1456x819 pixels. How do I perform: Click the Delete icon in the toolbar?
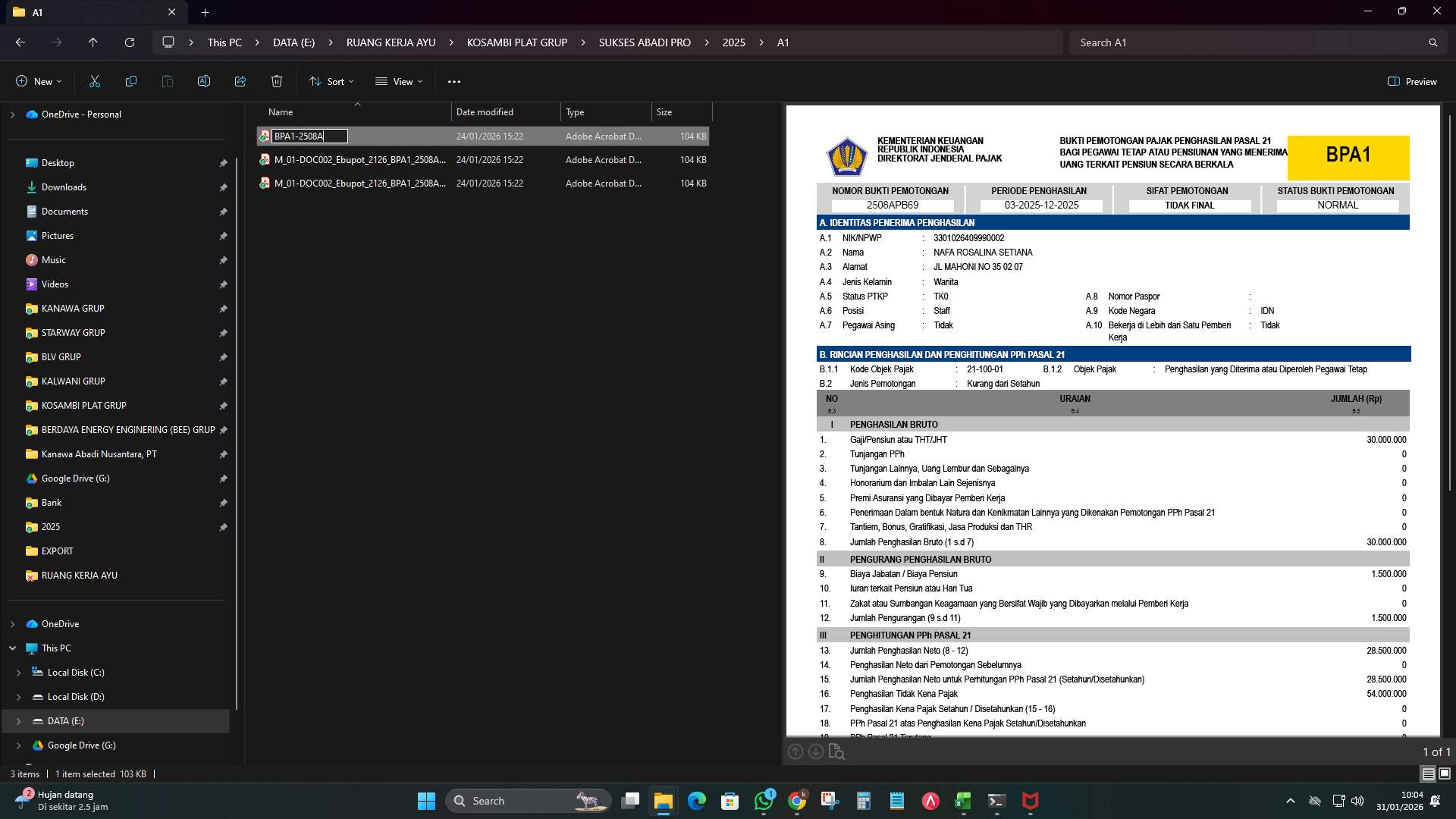(277, 81)
